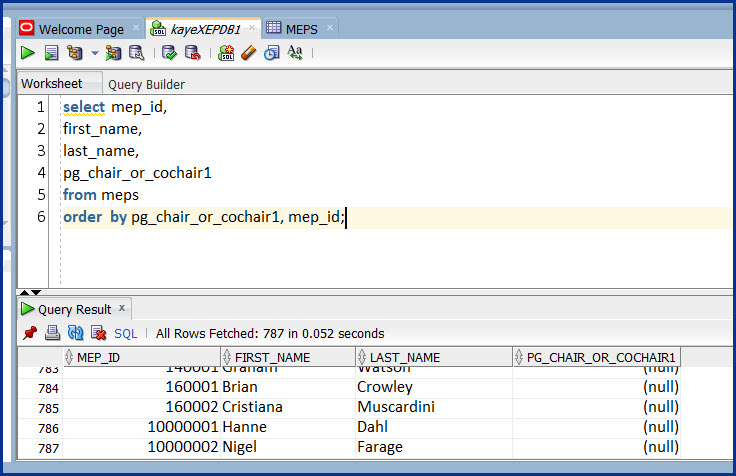Click 'pg_chair_or_cochair1' on line 4
Viewport: 736px width, 476px height.
point(138,173)
